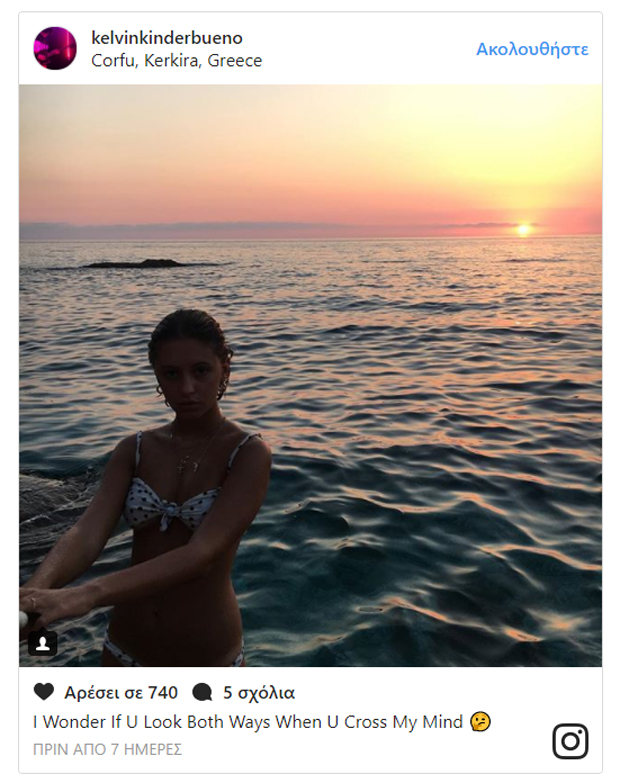Click the kelvinkinderbueno profile avatar
Screen dimensions: 620x783
[55, 48]
